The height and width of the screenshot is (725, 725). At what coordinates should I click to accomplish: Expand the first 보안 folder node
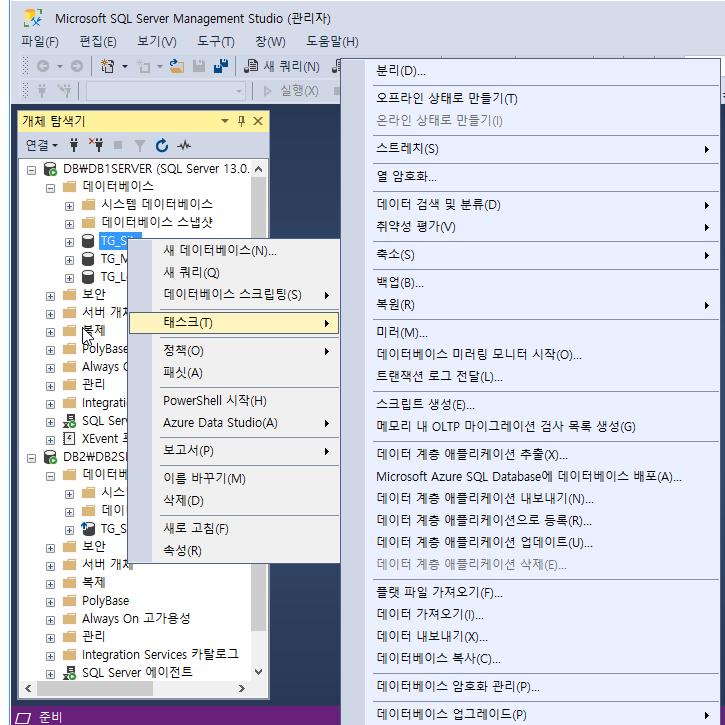[50, 296]
